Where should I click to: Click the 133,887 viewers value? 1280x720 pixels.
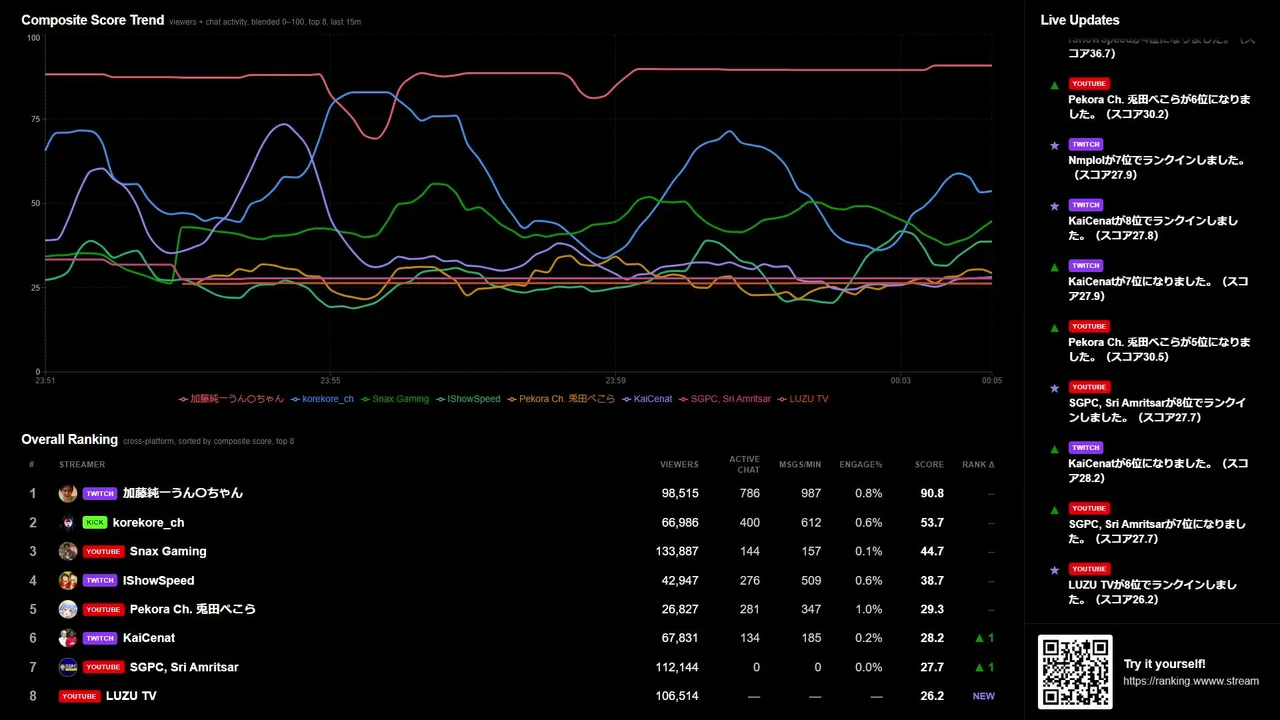tap(676, 551)
